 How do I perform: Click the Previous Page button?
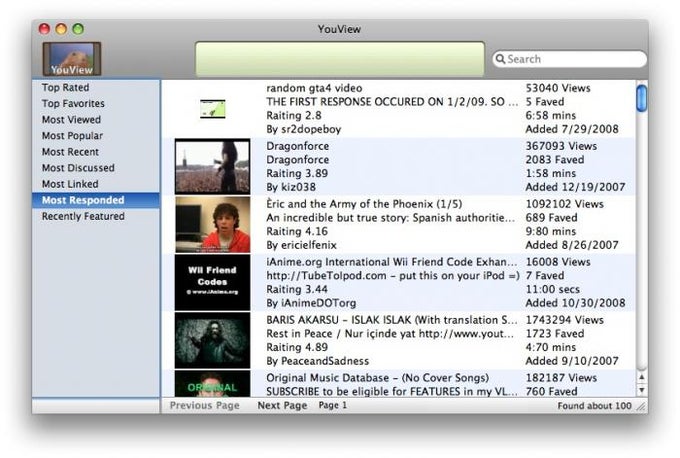[x=205, y=406]
